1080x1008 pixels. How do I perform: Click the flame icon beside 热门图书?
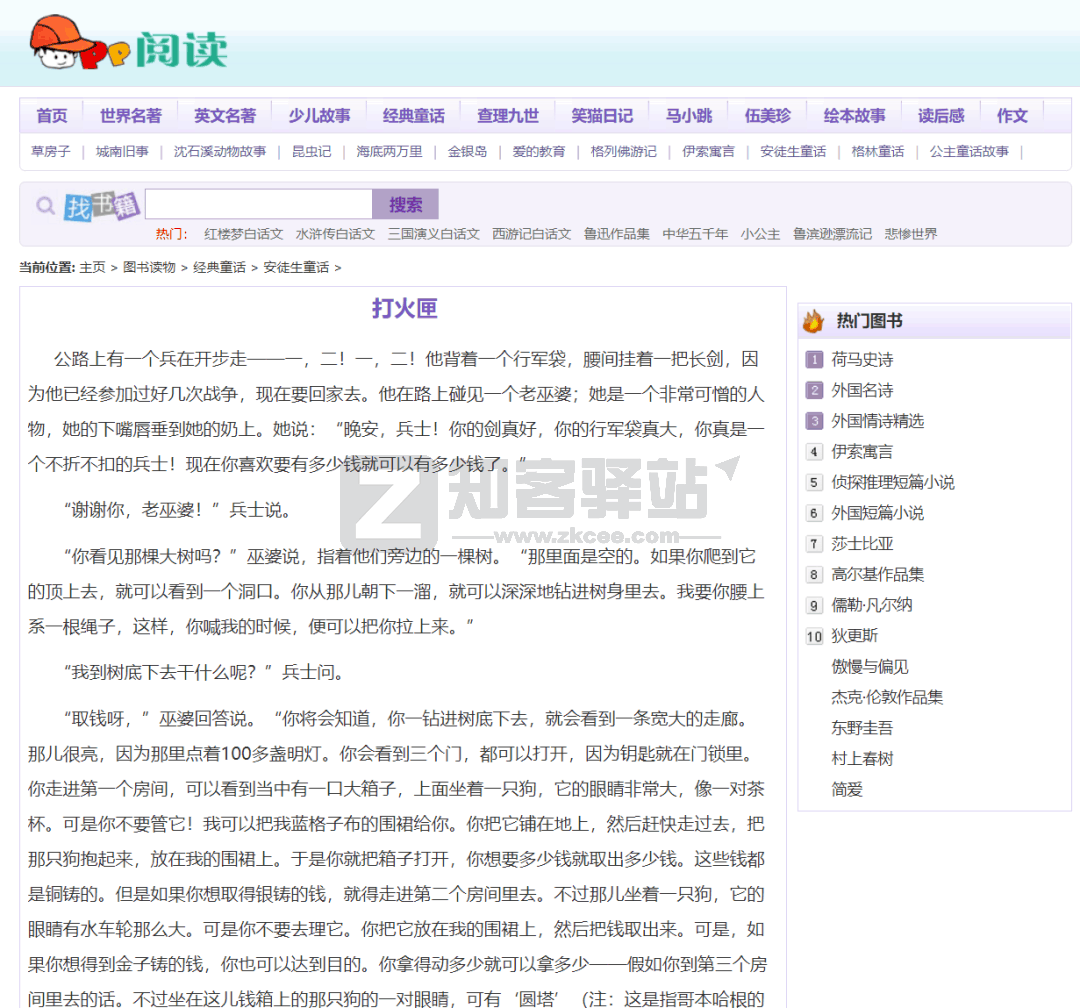(x=812, y=320)
